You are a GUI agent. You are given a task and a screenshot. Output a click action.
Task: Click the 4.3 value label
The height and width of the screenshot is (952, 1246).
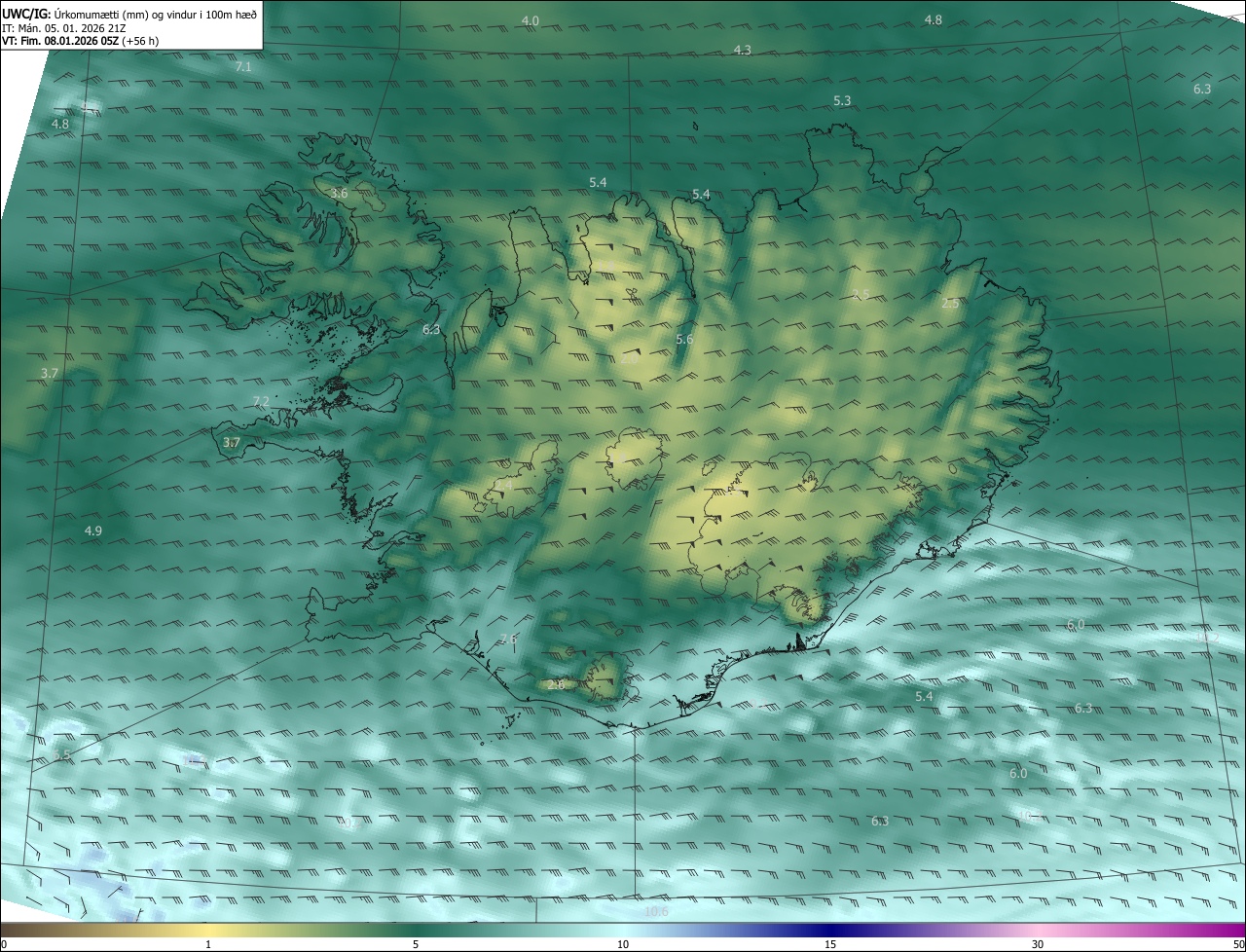(x=743, y=50)
